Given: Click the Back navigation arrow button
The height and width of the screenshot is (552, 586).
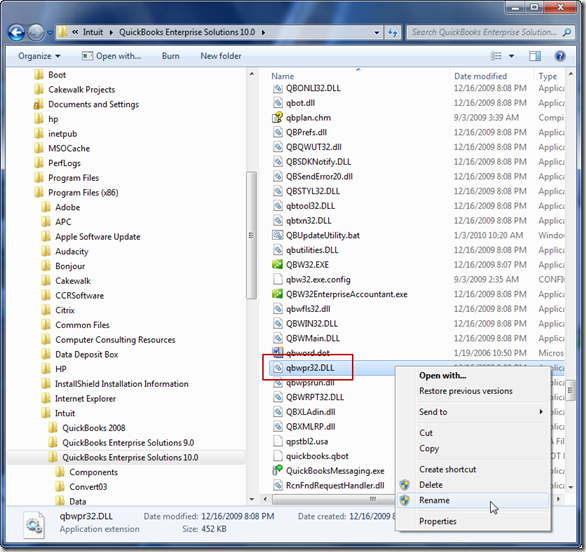Looking at the screenshot, I should coord(16,33).
